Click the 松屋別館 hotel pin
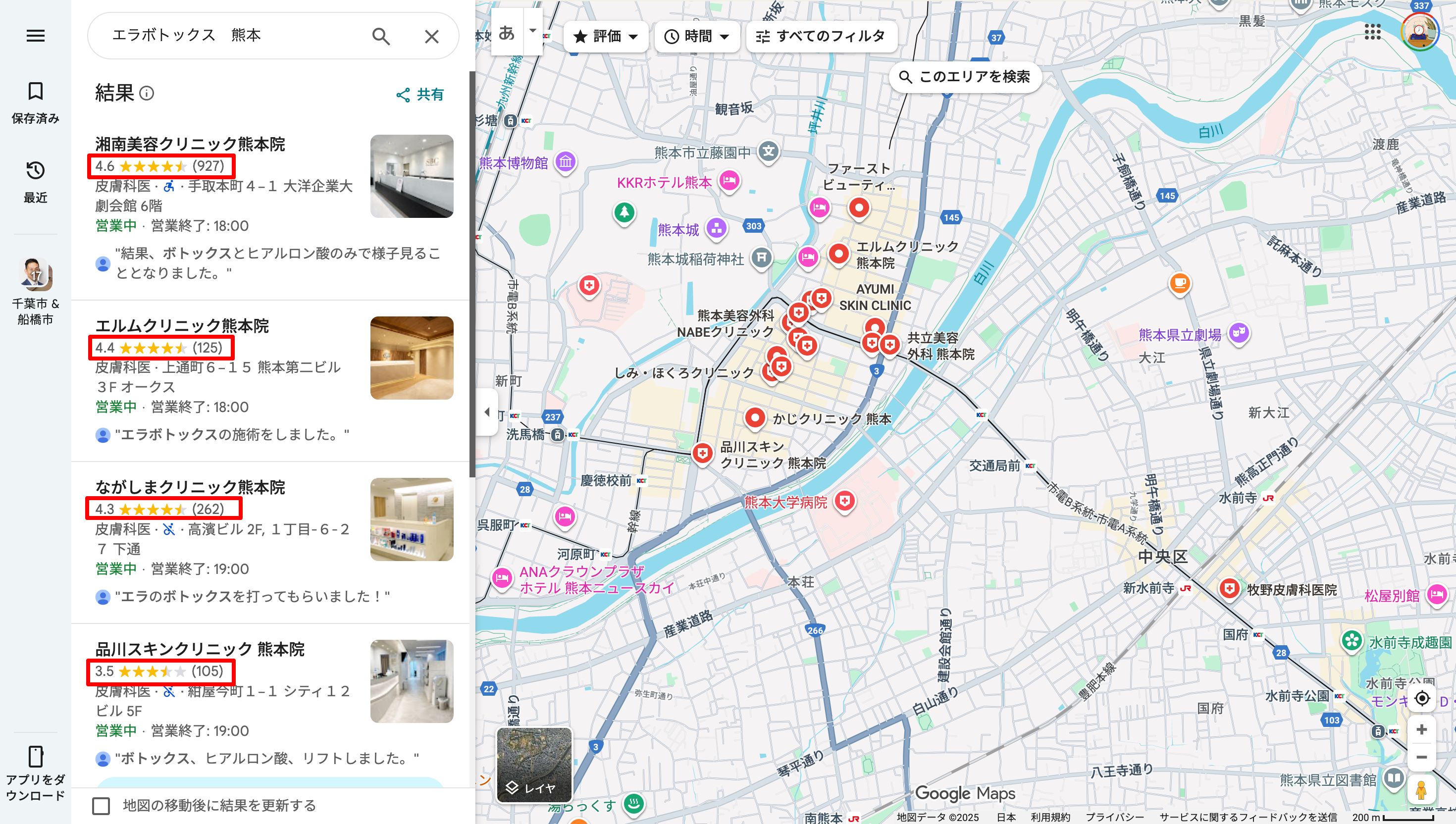Viewport: 1456px width, 824px height. pyautogui.click(x=1437, y=594)
